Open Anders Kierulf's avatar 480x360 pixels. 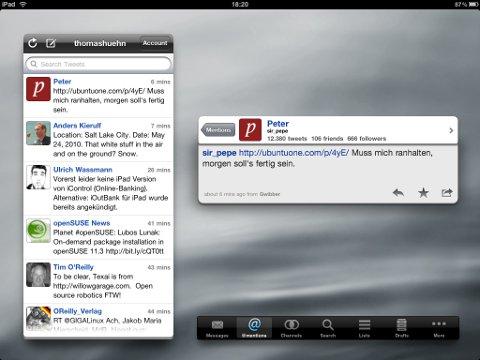point(38,133)
